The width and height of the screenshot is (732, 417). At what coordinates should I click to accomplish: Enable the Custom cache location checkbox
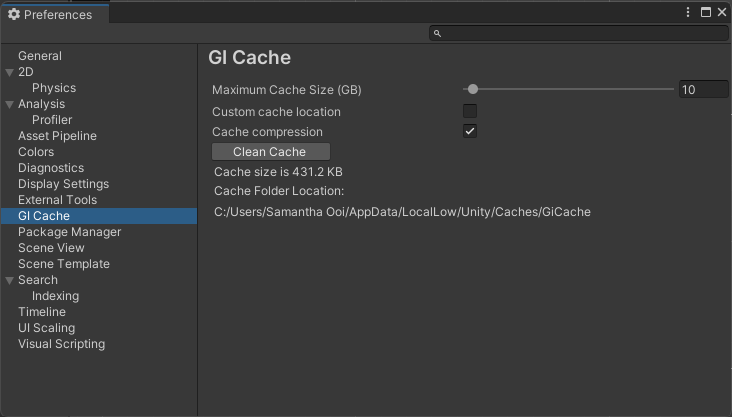(470, 111)
